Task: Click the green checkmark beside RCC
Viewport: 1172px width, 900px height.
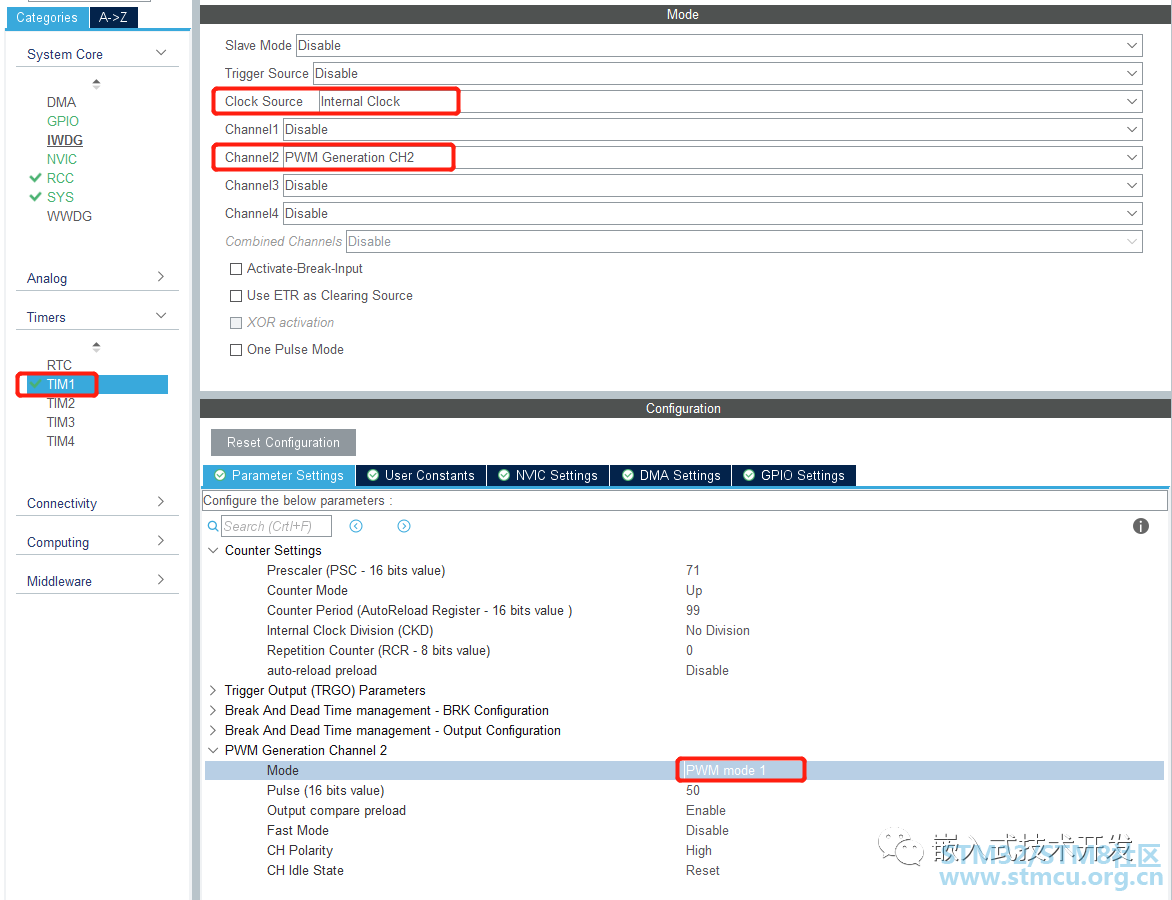Action: [34, 178]
